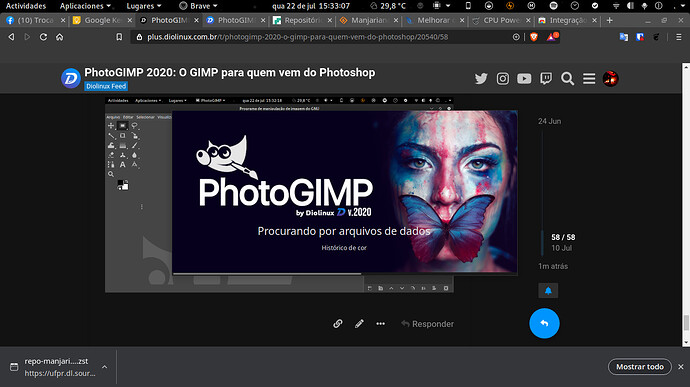Open the Diolinux Feed category tag

pyautogui.click(x=106, y=86)
